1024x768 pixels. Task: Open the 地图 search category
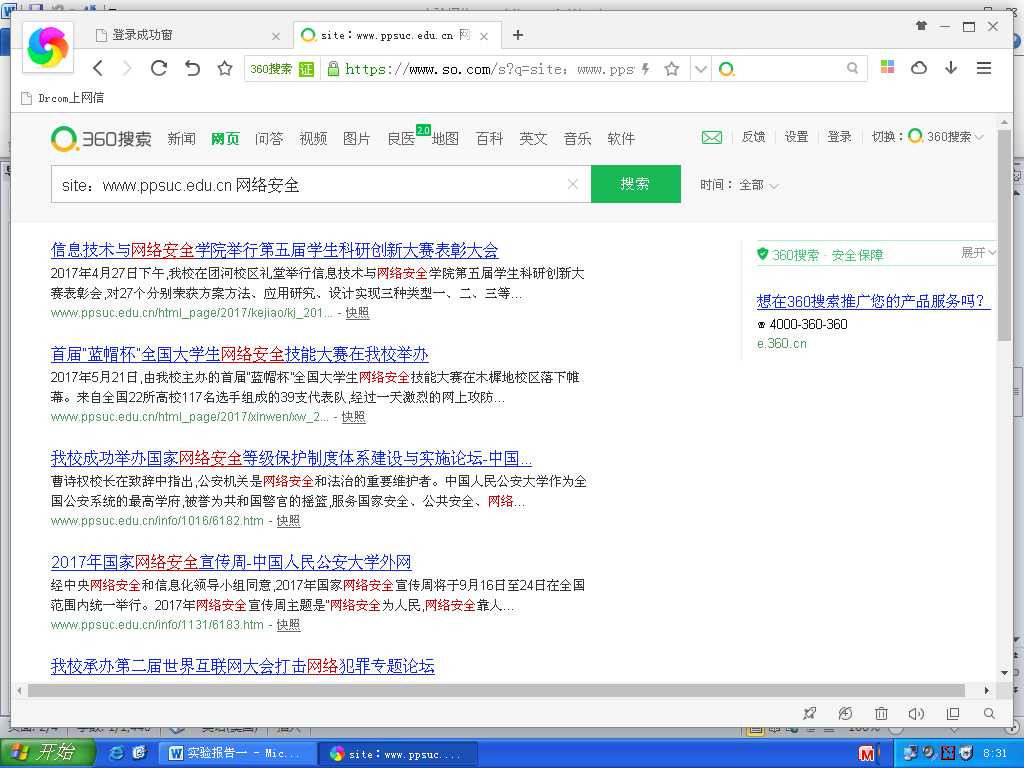[x=445, y=138]
